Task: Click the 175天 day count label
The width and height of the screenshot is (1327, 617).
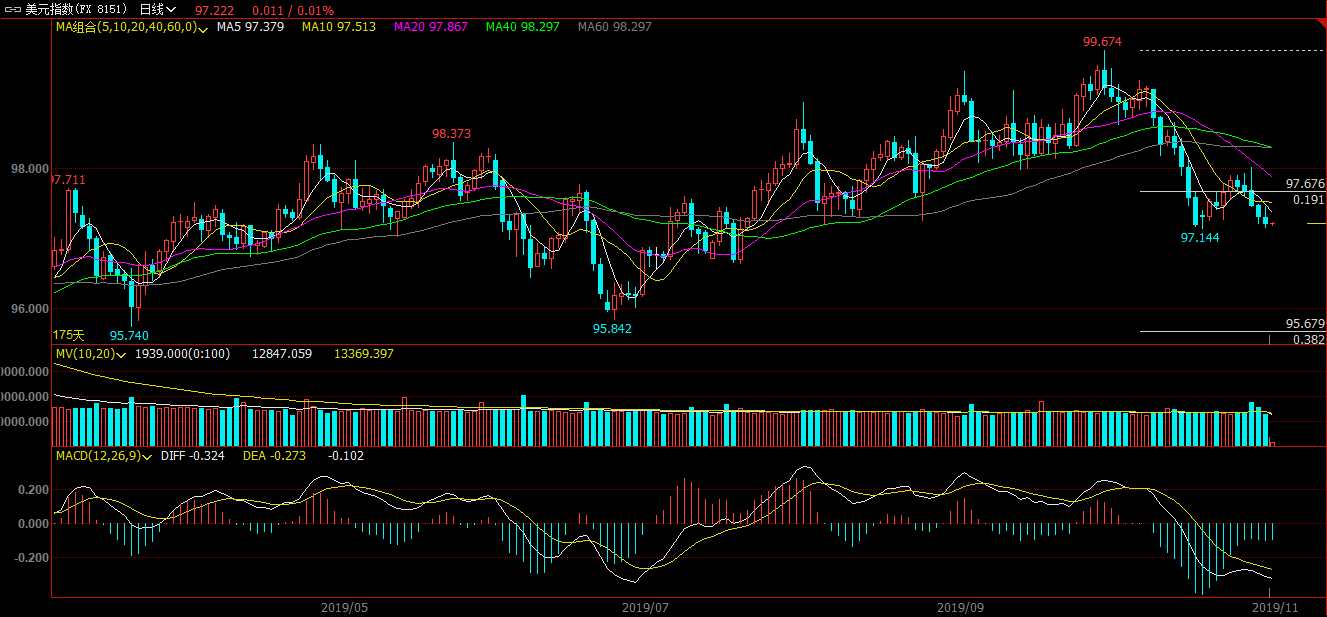Action: click(69, 335)
